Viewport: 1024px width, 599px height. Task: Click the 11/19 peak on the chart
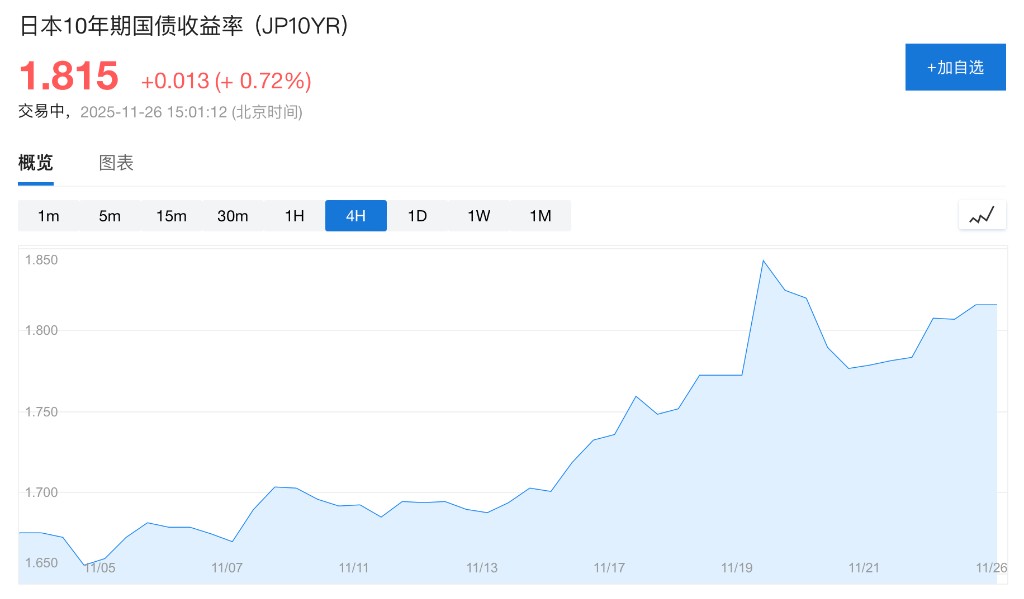pyautogui.click(x=763, y=261)
